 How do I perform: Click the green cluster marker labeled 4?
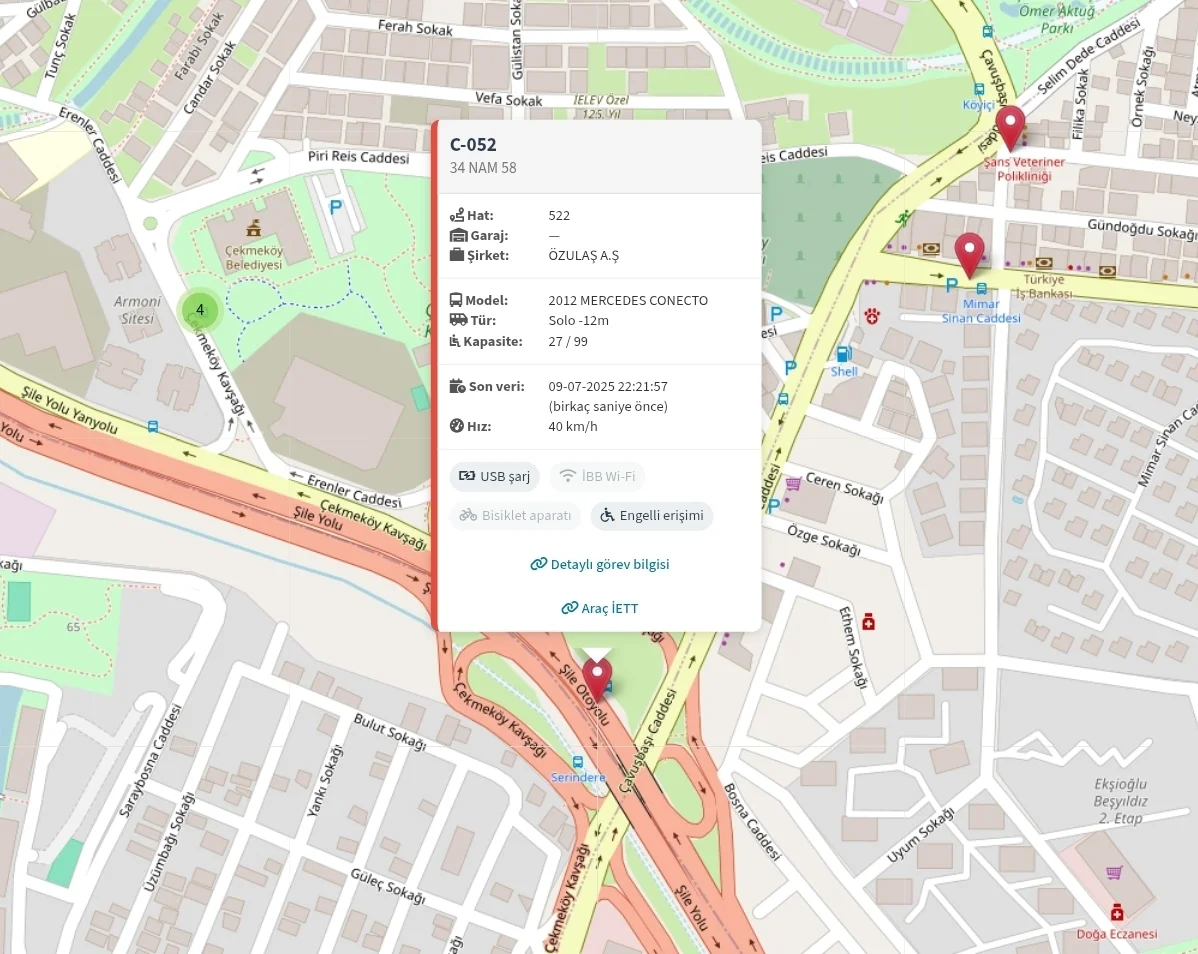click(x=200, y=310)
